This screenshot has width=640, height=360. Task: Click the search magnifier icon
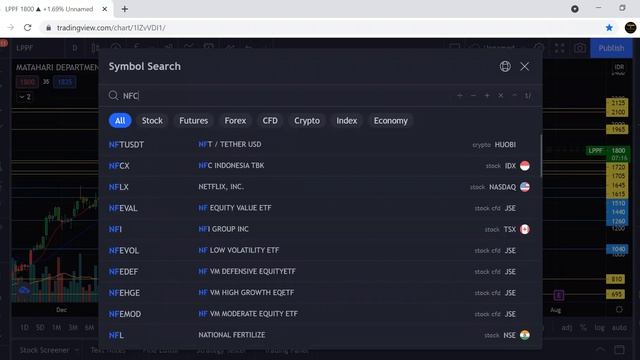[113, 96]
